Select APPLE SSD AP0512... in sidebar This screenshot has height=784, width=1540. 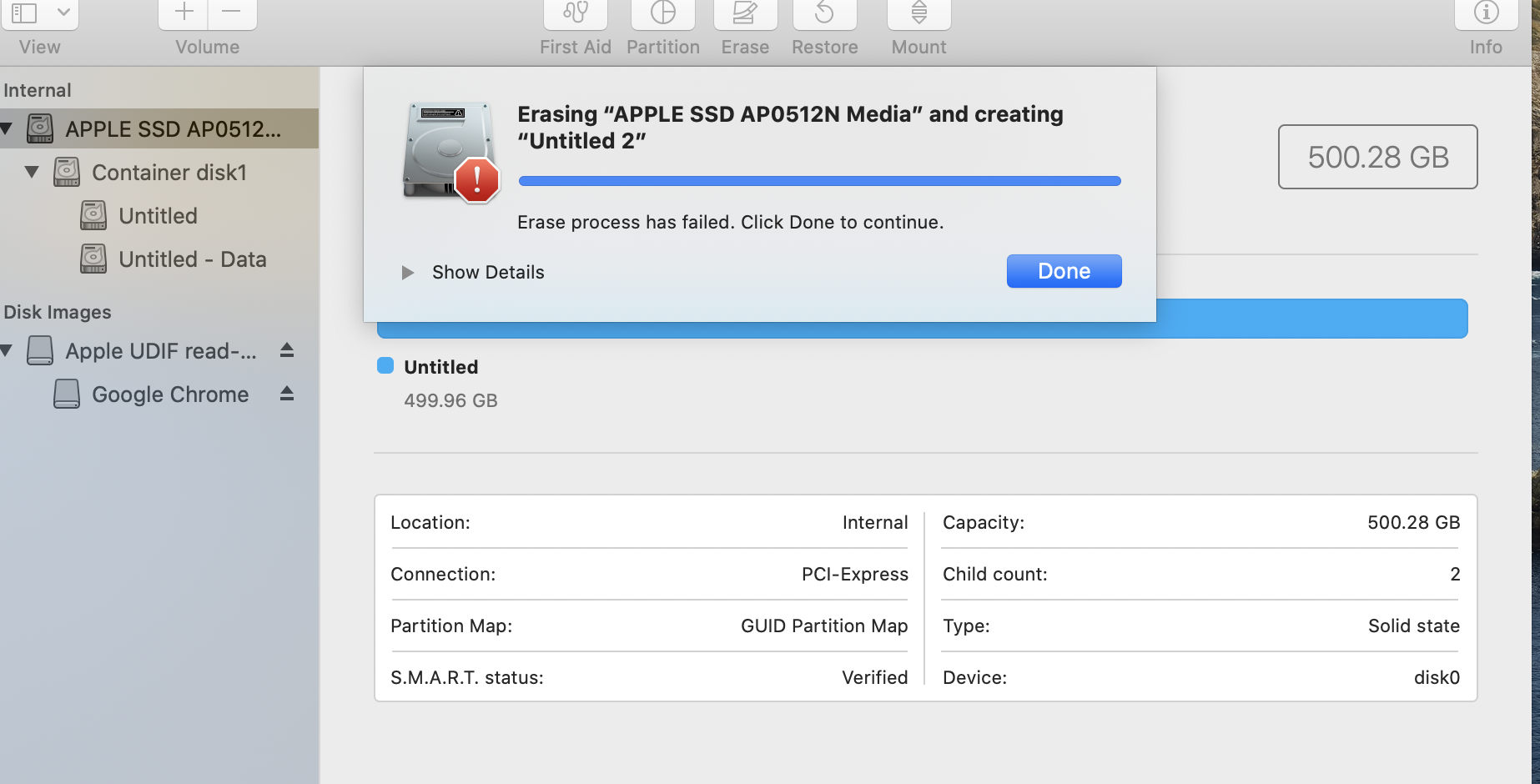159,128
